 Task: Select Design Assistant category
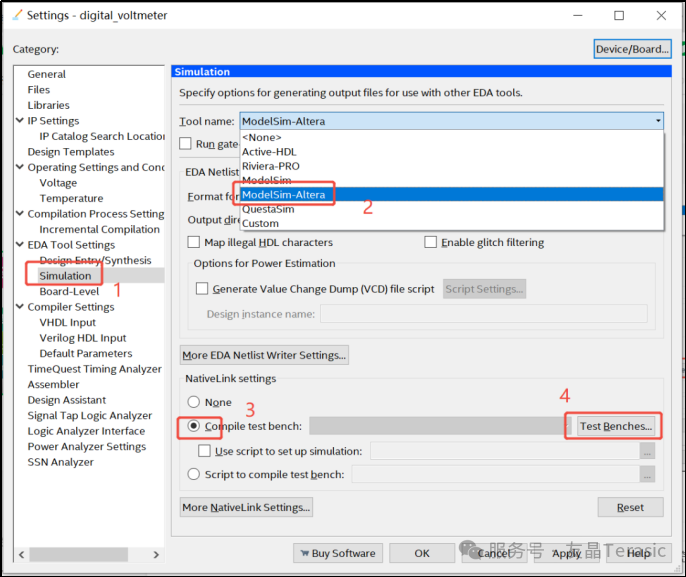[x=66, y=400]
